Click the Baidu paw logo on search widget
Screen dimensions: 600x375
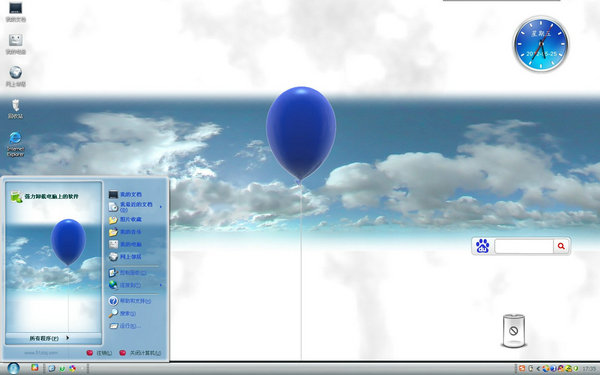tap(483, 246)
